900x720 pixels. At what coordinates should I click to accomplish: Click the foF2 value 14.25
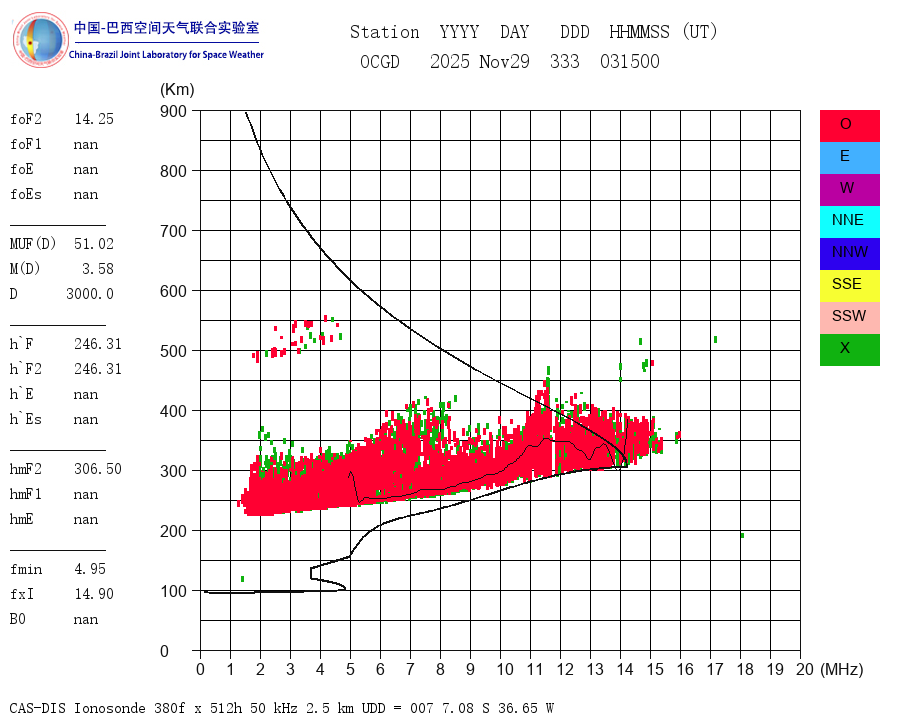(x=94, y=119)
